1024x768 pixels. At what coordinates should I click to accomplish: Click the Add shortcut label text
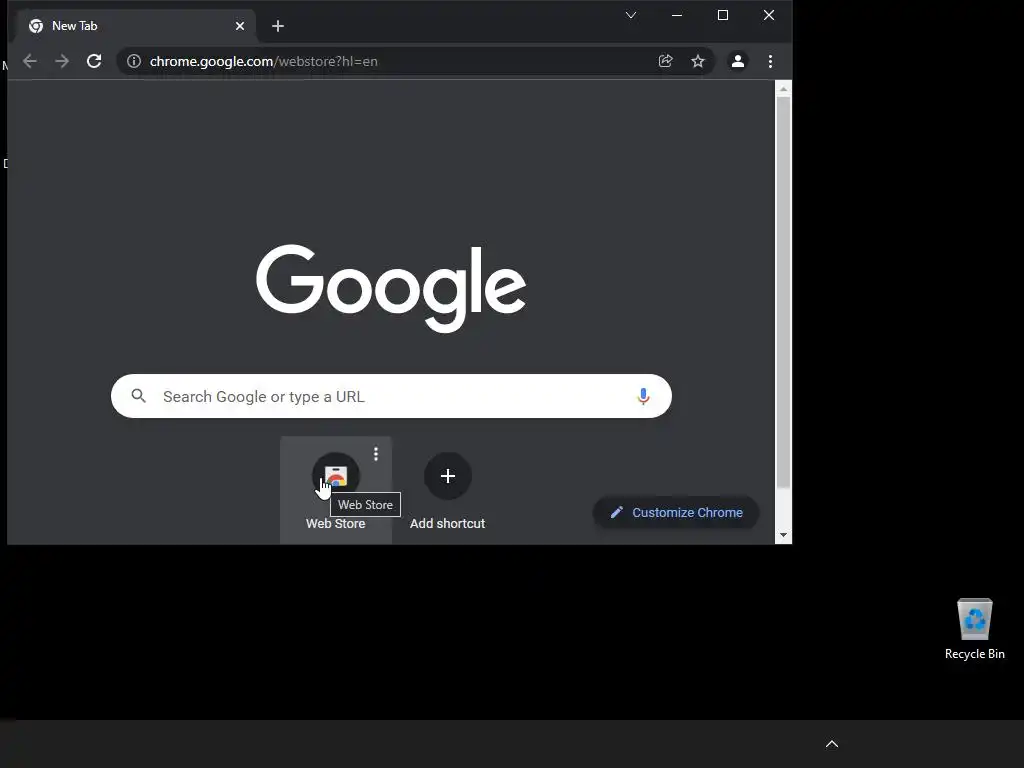[447, 524]
